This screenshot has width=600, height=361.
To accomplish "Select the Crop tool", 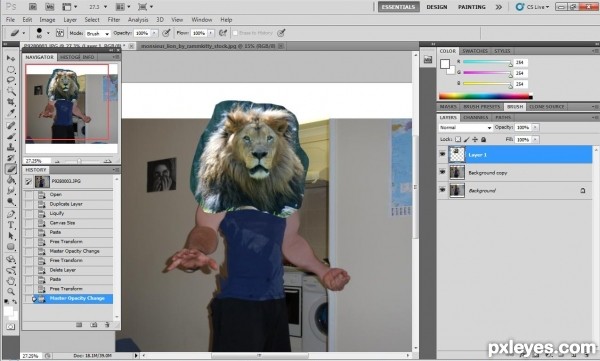I will tap(11, 102).
